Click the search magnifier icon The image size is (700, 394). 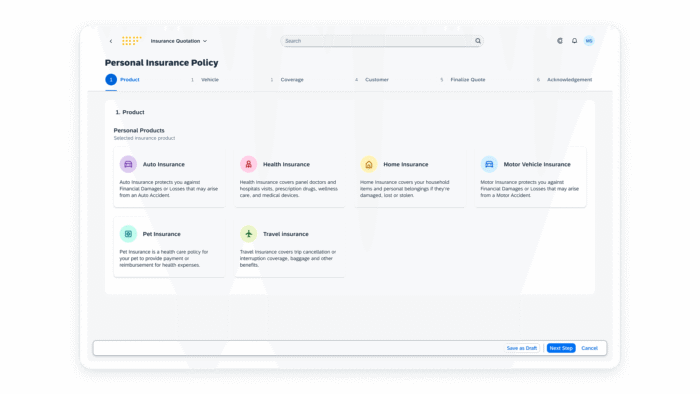click(x=478, y=41)
